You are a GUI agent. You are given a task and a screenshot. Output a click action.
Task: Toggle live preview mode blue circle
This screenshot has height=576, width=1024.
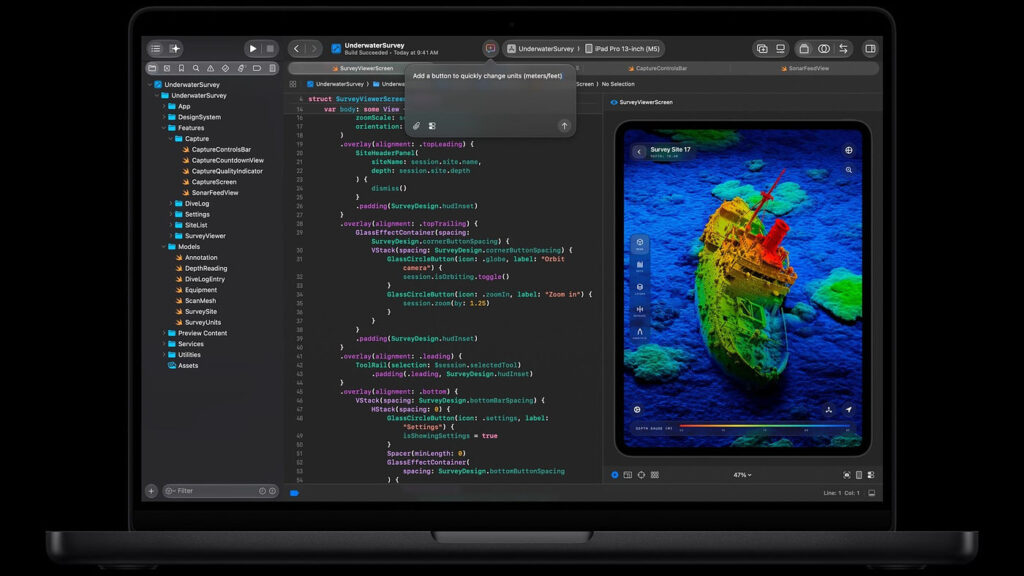point(615,475)
